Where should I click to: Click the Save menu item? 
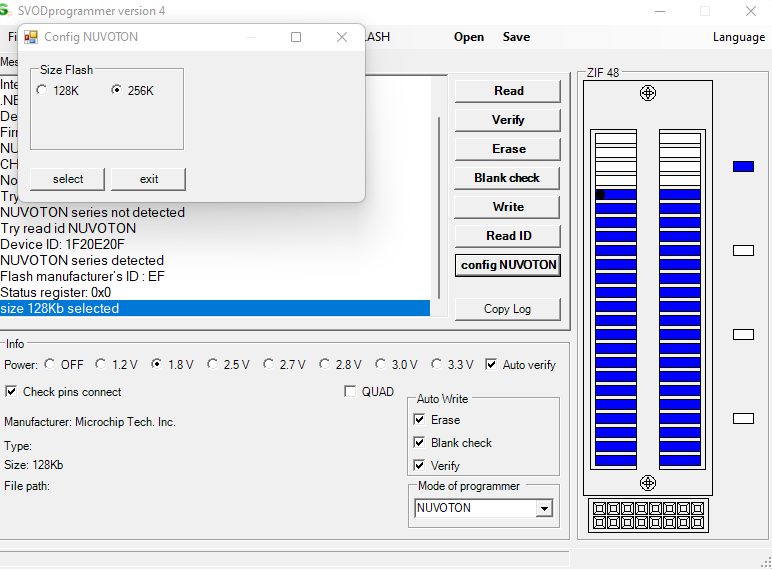(516, 37)
